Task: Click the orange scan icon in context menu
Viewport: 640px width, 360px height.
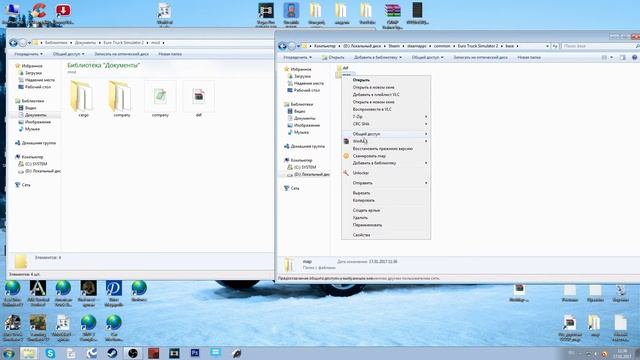Action: 346,156
